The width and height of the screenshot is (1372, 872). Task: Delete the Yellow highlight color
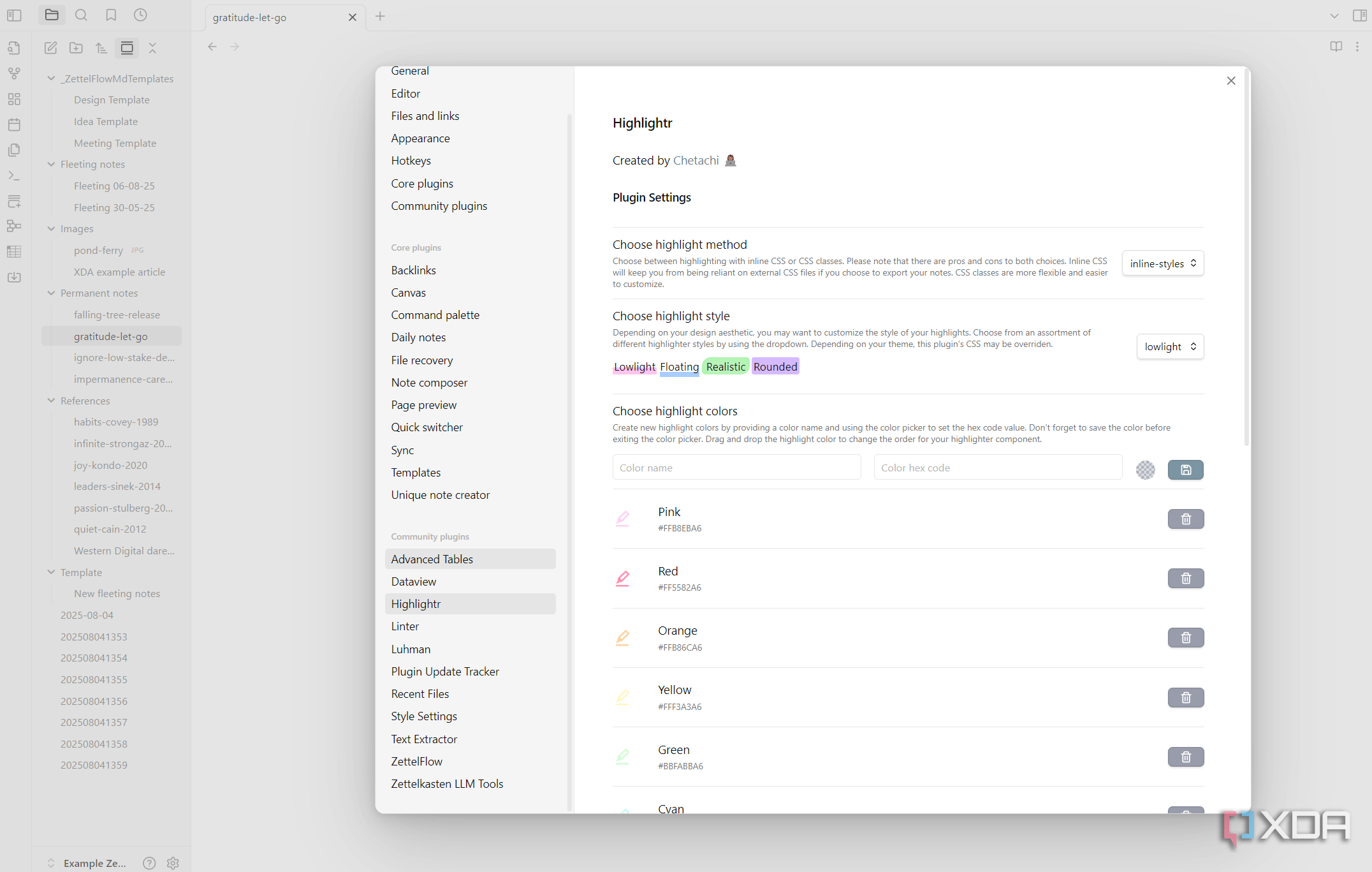point(1186,698)
